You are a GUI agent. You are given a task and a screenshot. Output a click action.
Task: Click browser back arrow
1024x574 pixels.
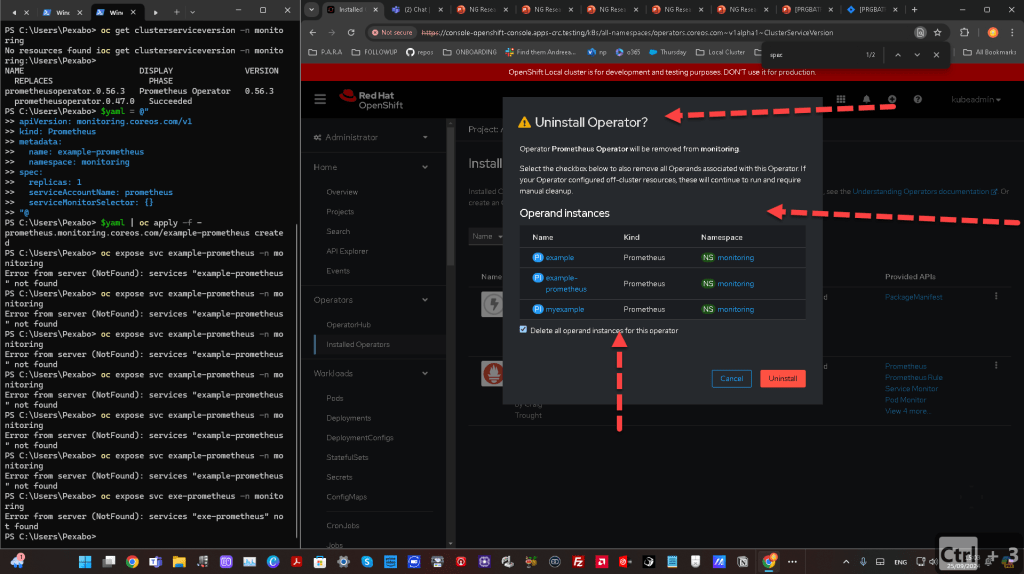tap(313, 33)
